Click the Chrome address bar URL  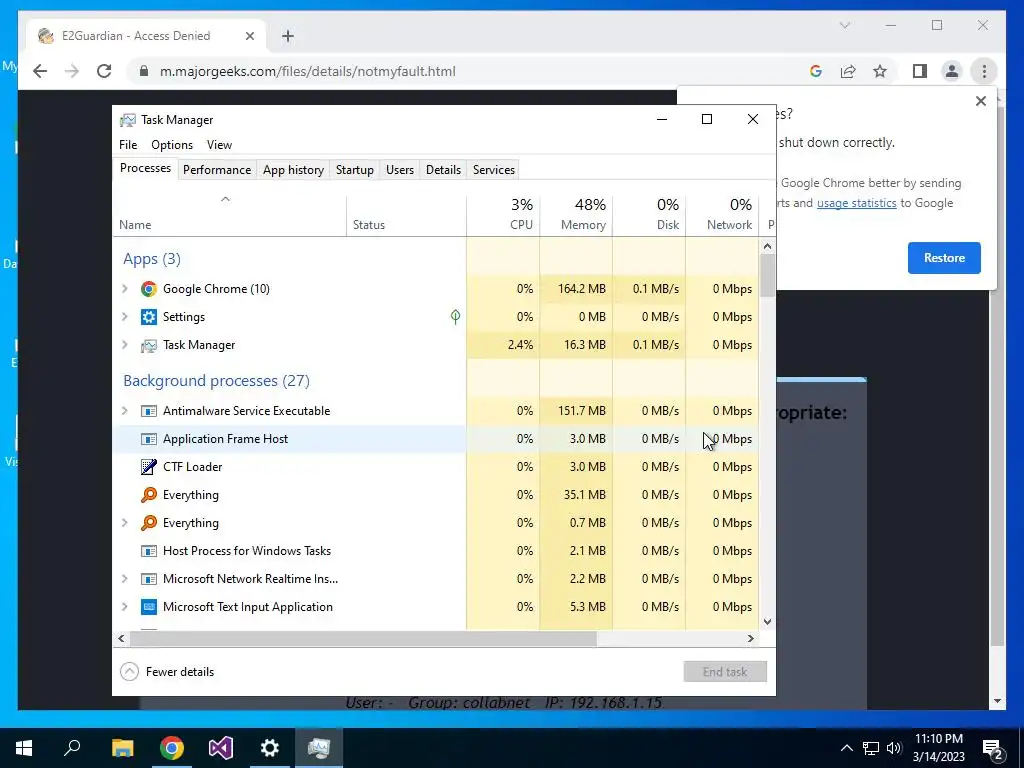pyautogui.click(x=308, y=71)
